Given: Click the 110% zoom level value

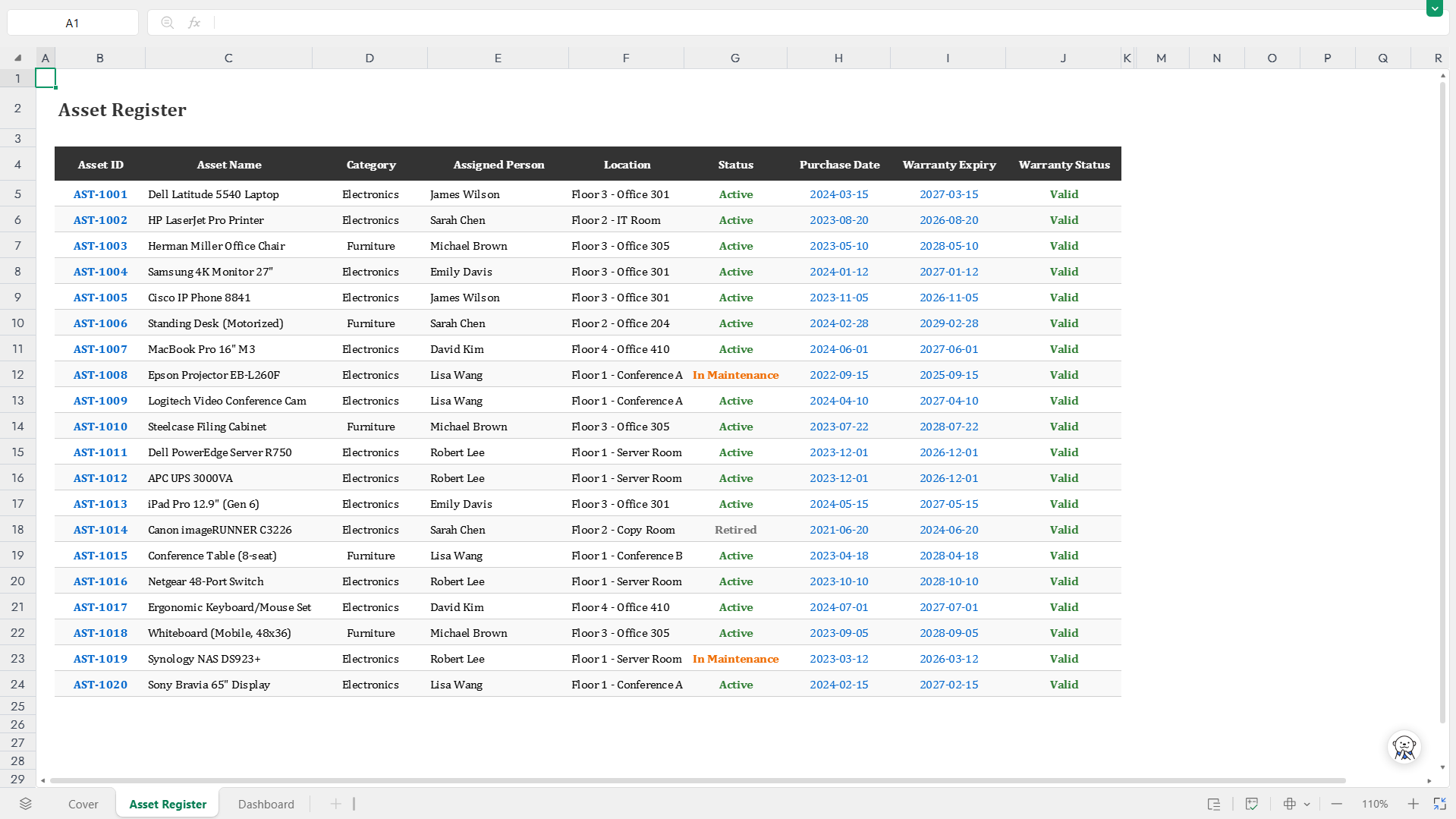Looking at the screenshot, I should tap(1375, 804).
